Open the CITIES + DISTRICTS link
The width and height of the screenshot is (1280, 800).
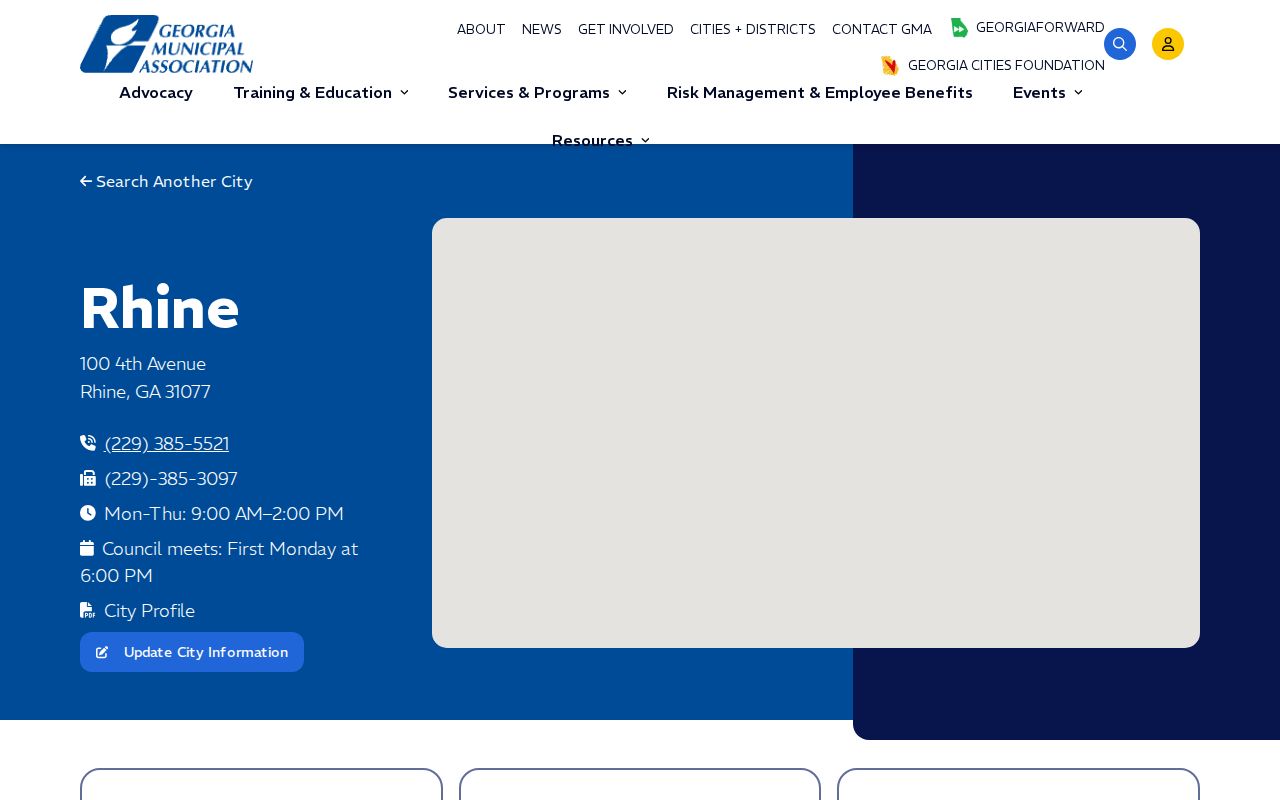tap(753, 30)
